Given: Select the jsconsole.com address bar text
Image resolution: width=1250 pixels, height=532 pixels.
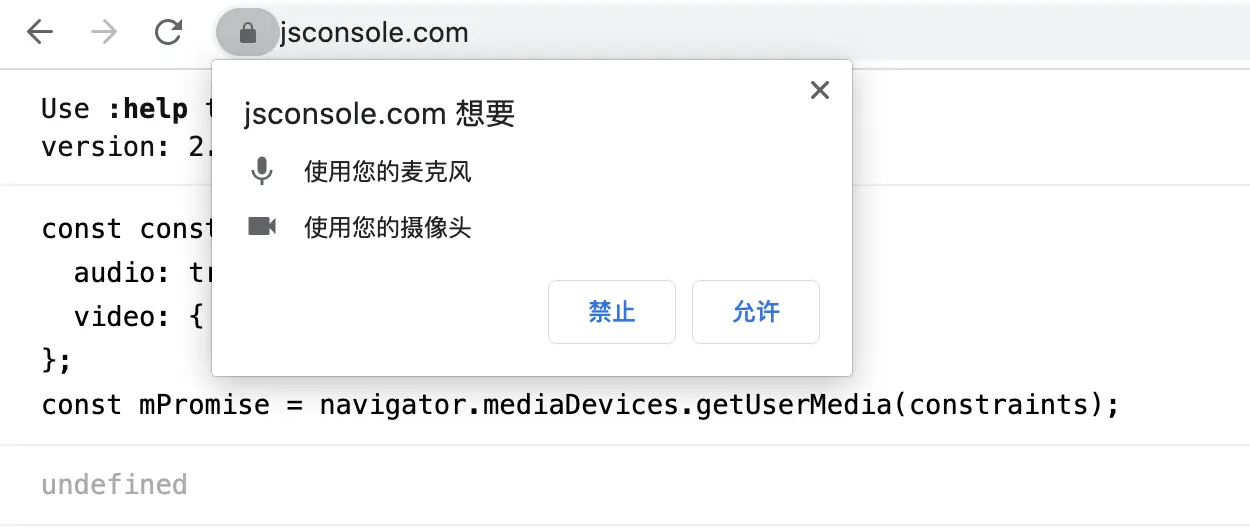Looking at the screenshot, I should point(374,33).
